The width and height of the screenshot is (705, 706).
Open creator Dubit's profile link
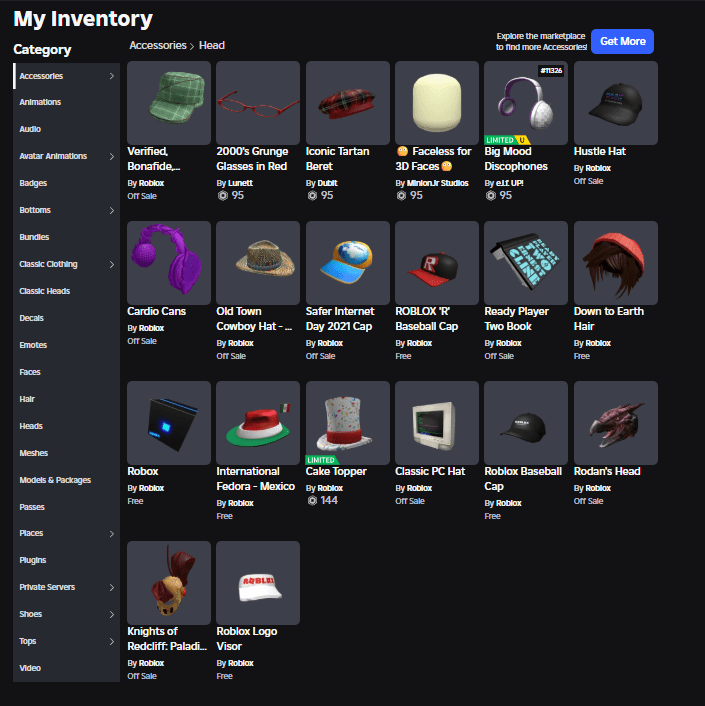pos(328,183)
